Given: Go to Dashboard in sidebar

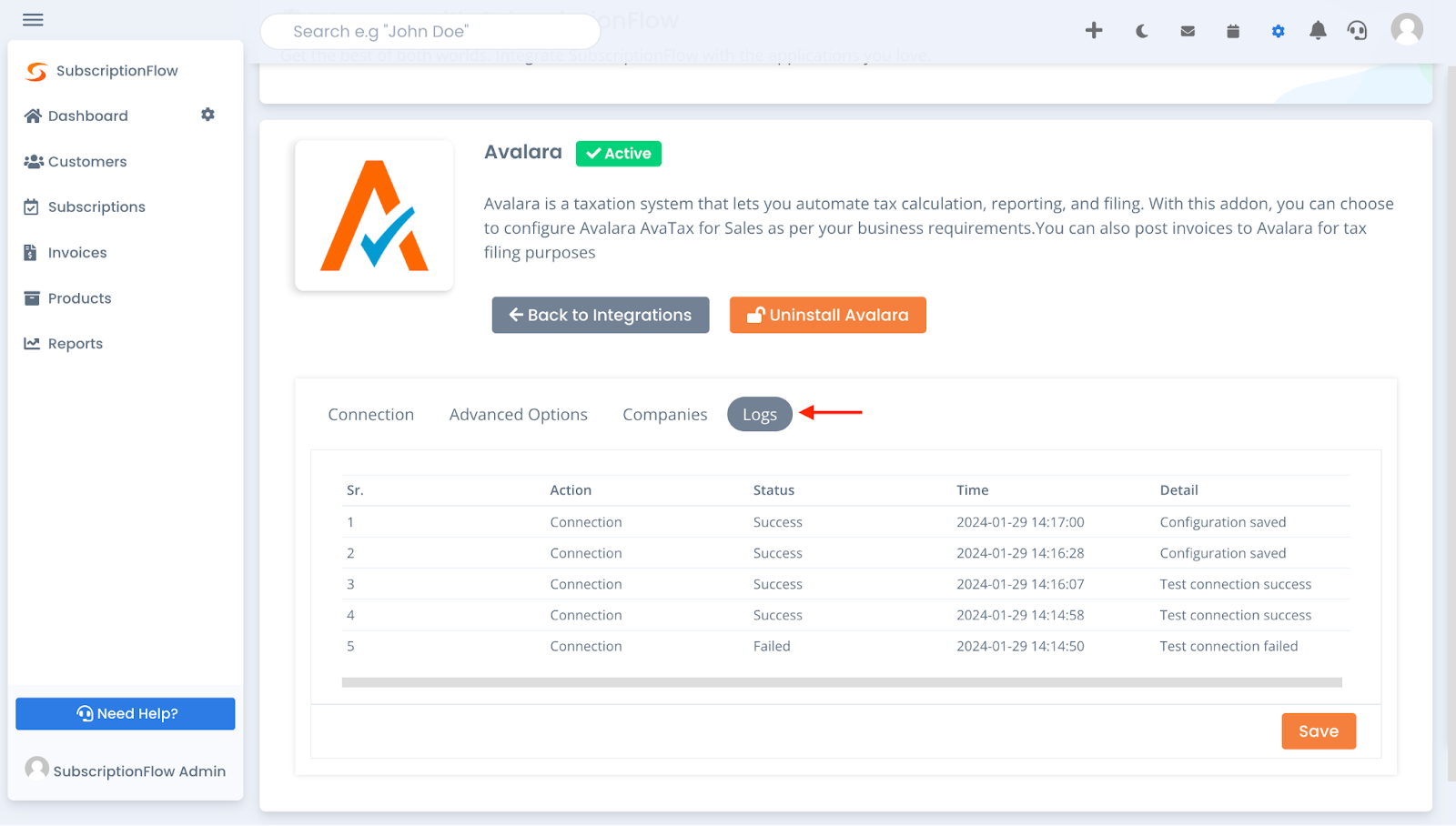Looking at the screenshot, I should click(76, 116).
